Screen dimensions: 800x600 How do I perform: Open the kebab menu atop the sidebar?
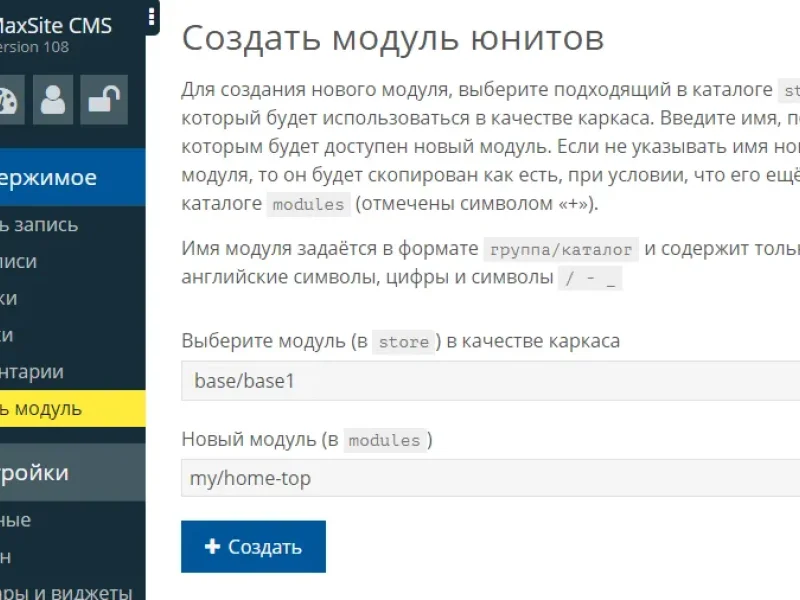tap(152, 17)
